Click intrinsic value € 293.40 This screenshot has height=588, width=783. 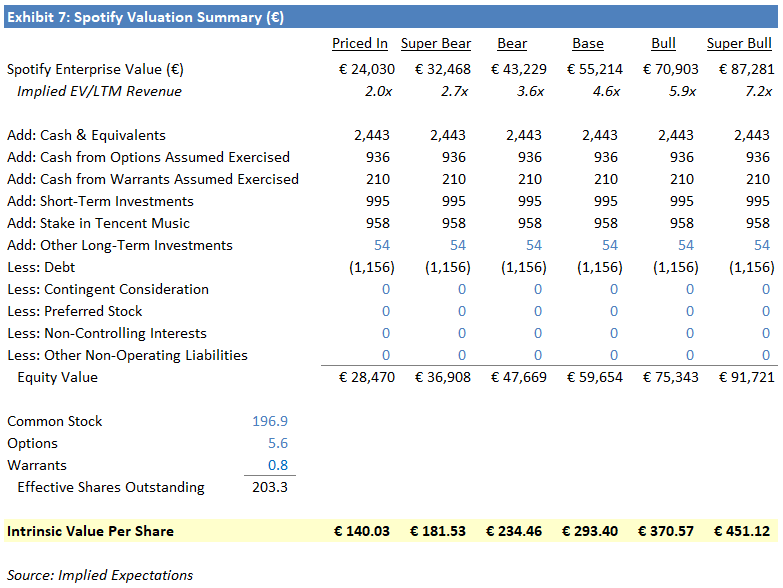[589, 531]
